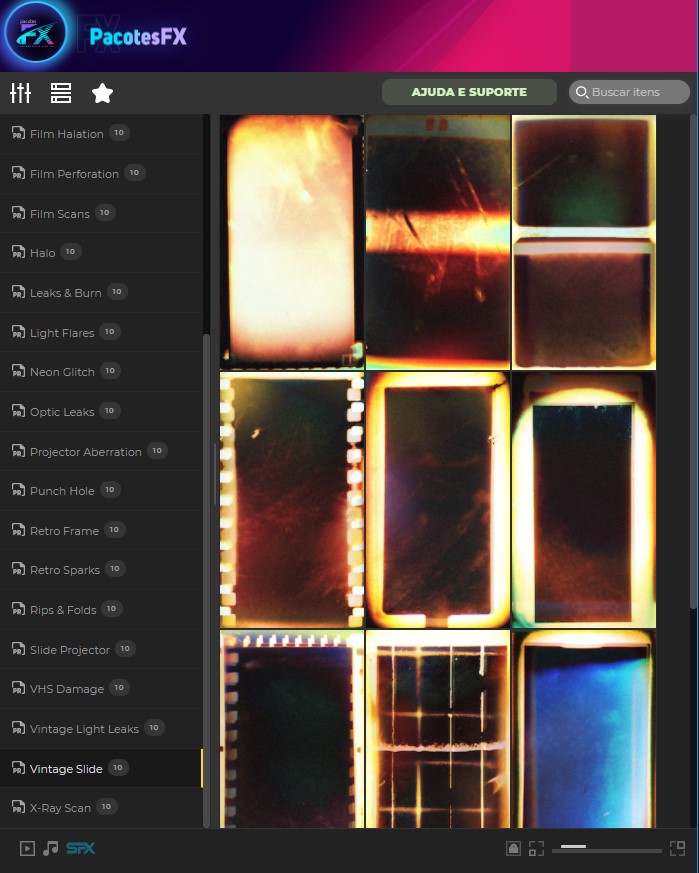Switch to list layout view icon
Viewport: 699px width, 873px height.
(x=61, y=93)
